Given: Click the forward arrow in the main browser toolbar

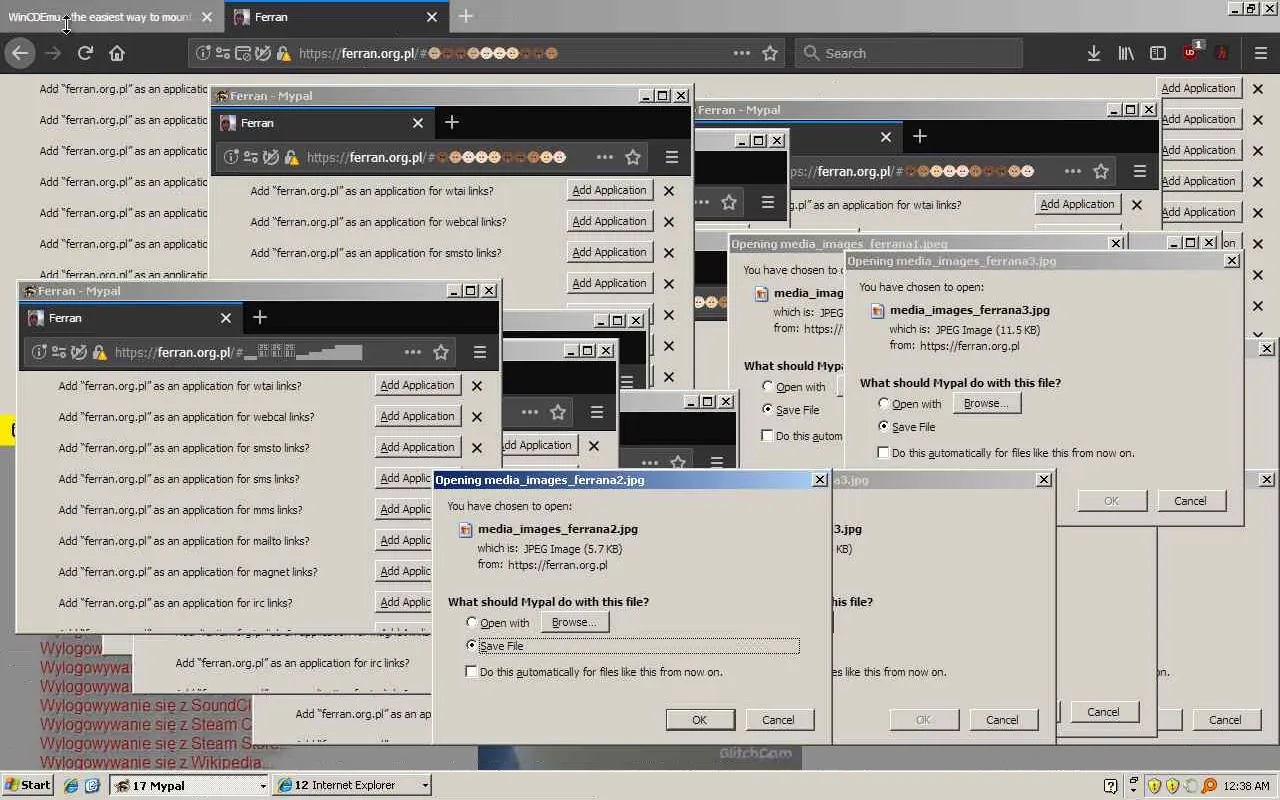Looking at the screenshot, I should coord(53,53).
